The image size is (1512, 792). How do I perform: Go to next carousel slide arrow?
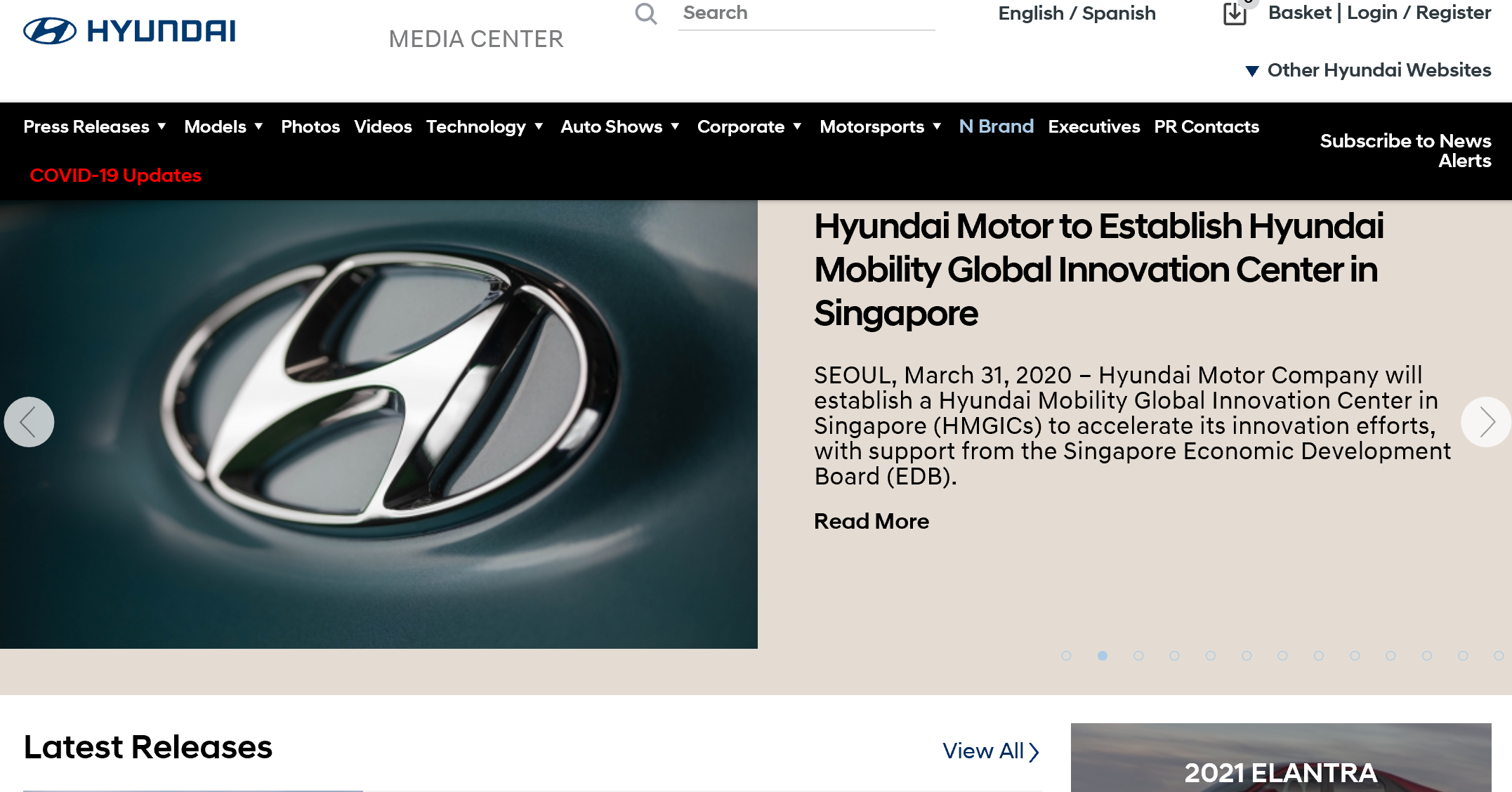(x=1486, y=422)
